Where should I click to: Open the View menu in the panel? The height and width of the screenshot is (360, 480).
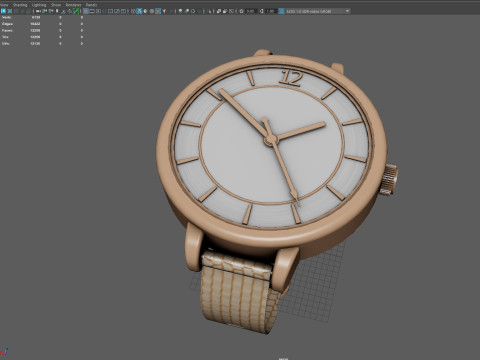[x=4, y=5]
